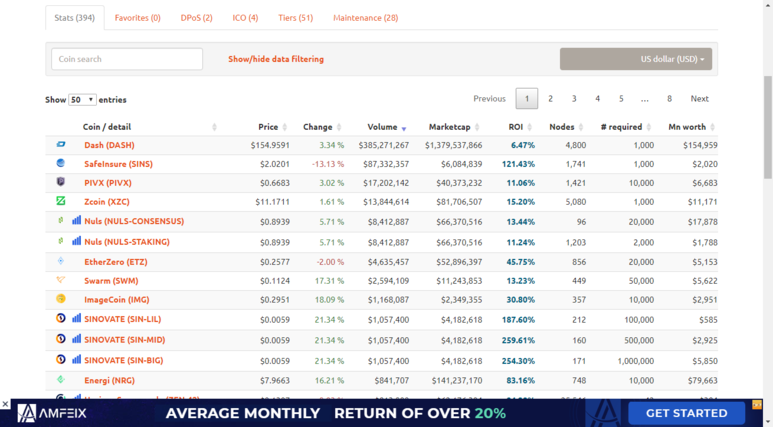
Task: Click the Swarm coin logo icon
Action: 61,280
